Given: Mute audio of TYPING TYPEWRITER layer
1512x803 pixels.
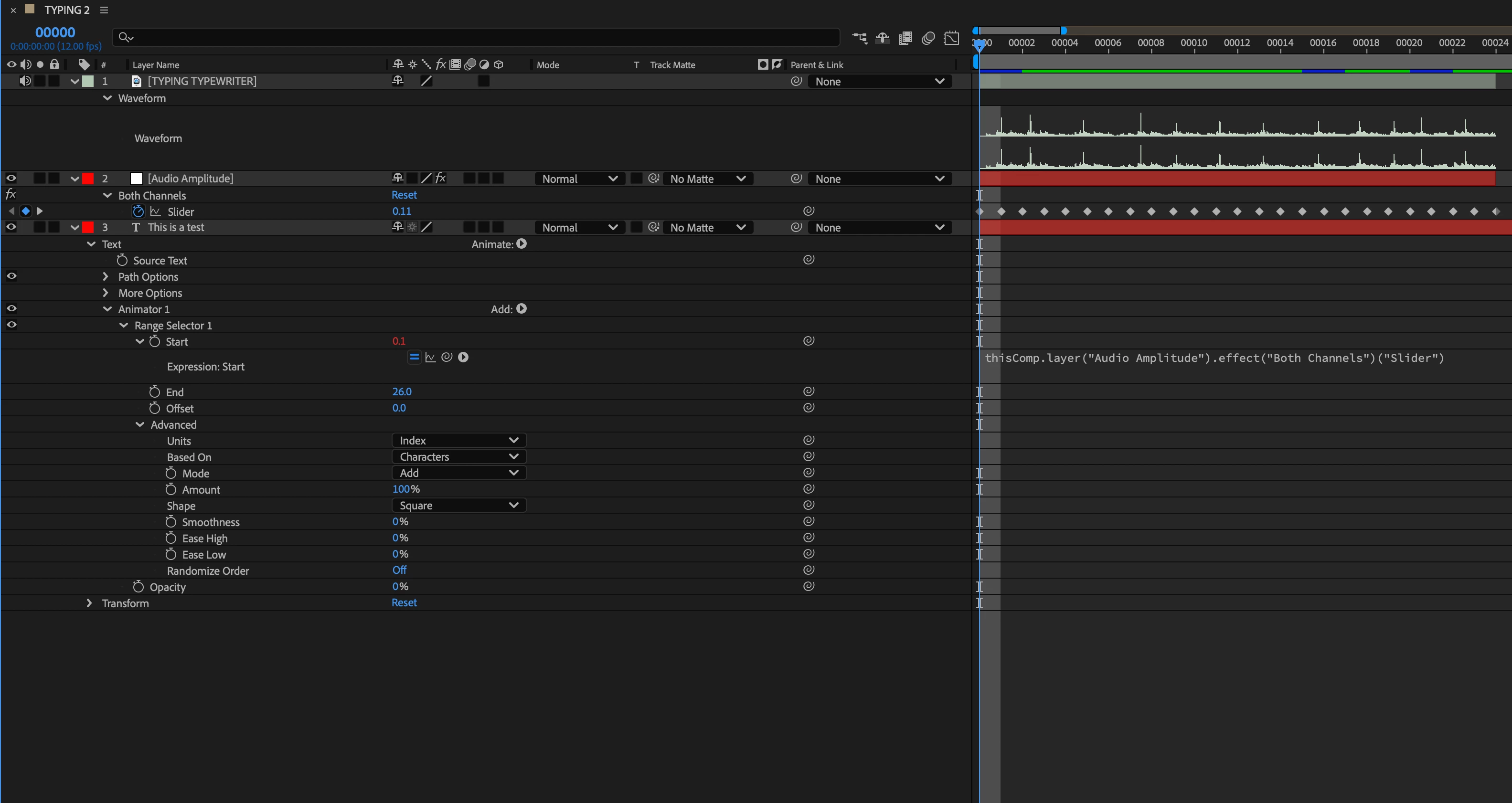Looking at the screenshot, I should pyautogui.click(x=25, y=81).
